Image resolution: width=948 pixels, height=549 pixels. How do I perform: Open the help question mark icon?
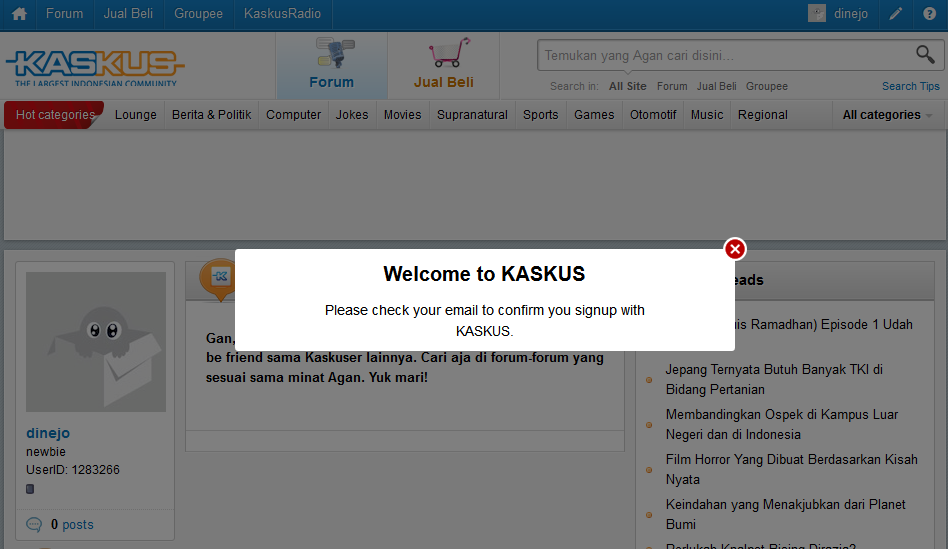point(929,14)
